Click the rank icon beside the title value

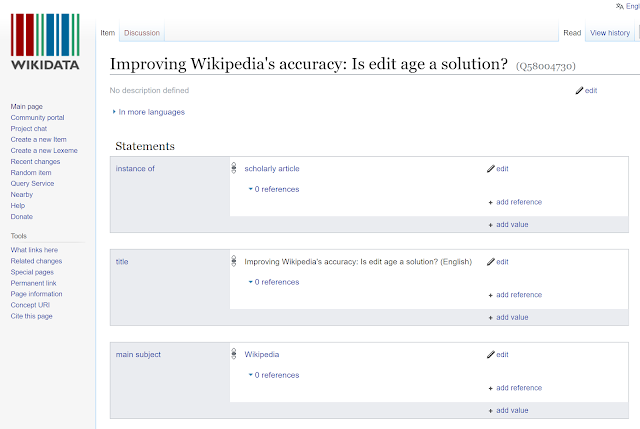(234, 261)
